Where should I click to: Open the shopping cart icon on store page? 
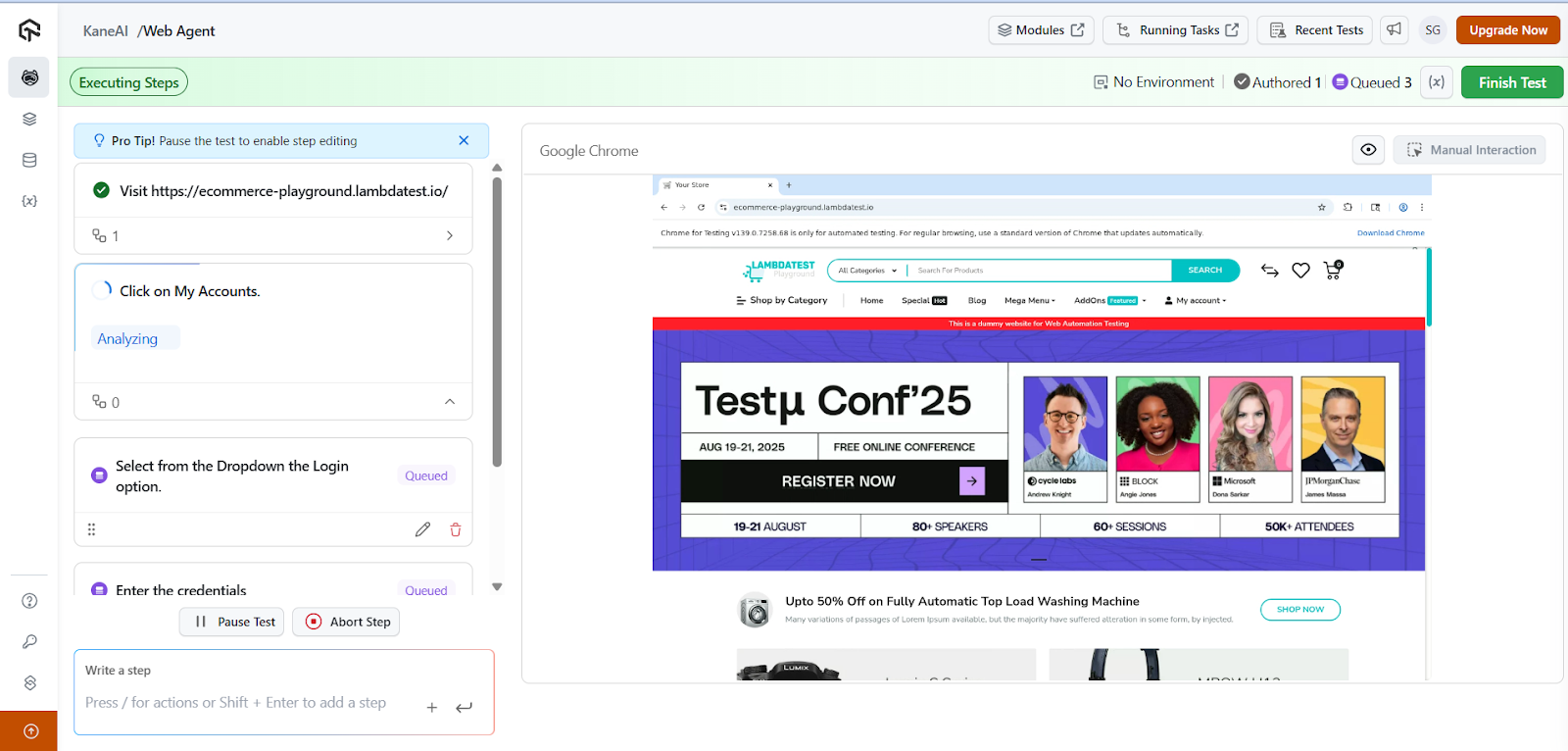coord(1333,271)
